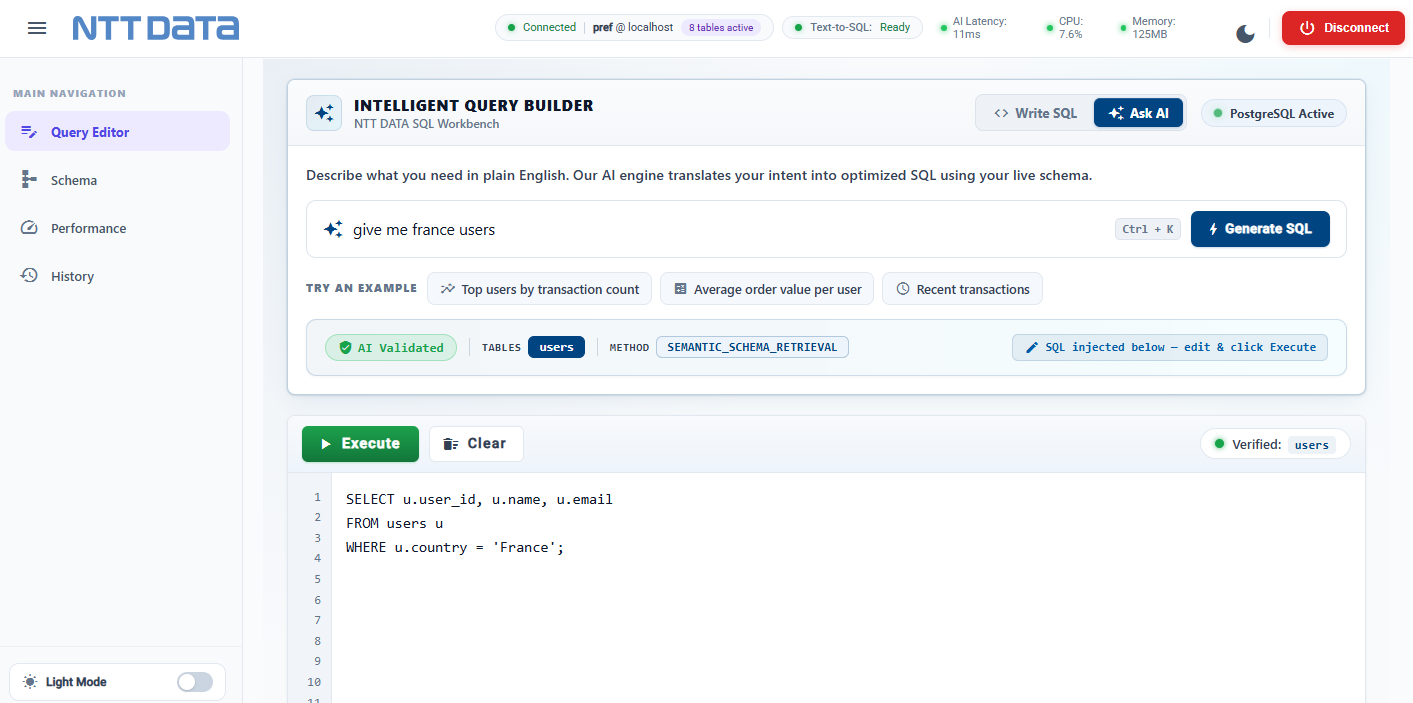Execute the SQL query
1413x703 pixels.
point(360,444)
